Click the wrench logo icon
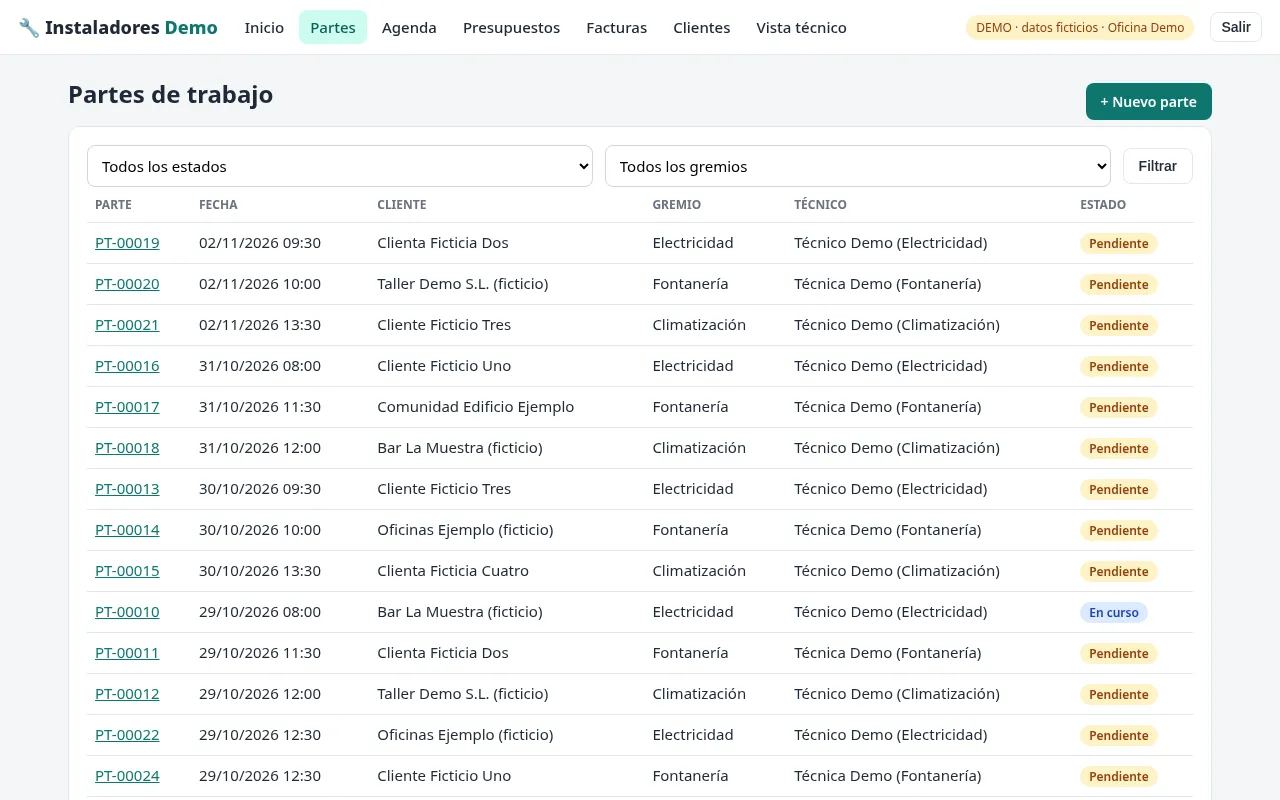The width and height of the screenshot is (1280, 800). pyautogui.click(x=29, y=28)
